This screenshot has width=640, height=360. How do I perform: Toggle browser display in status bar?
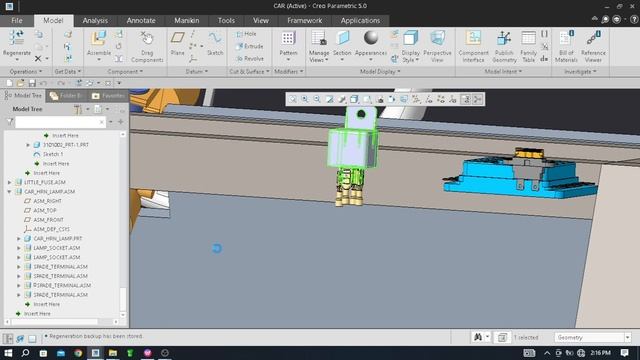(x=20, y=338)
